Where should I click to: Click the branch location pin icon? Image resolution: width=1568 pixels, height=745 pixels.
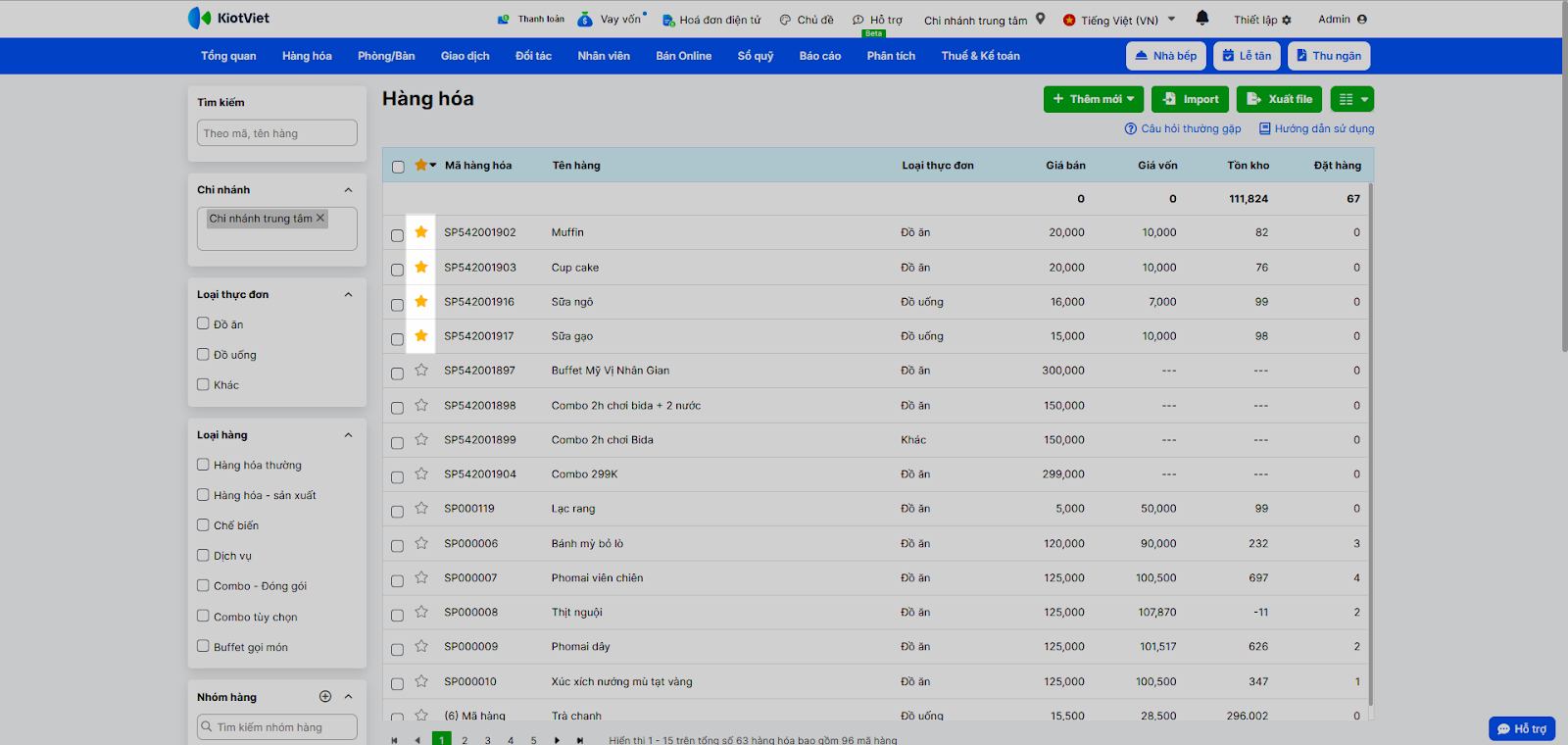pos(1041,19)
